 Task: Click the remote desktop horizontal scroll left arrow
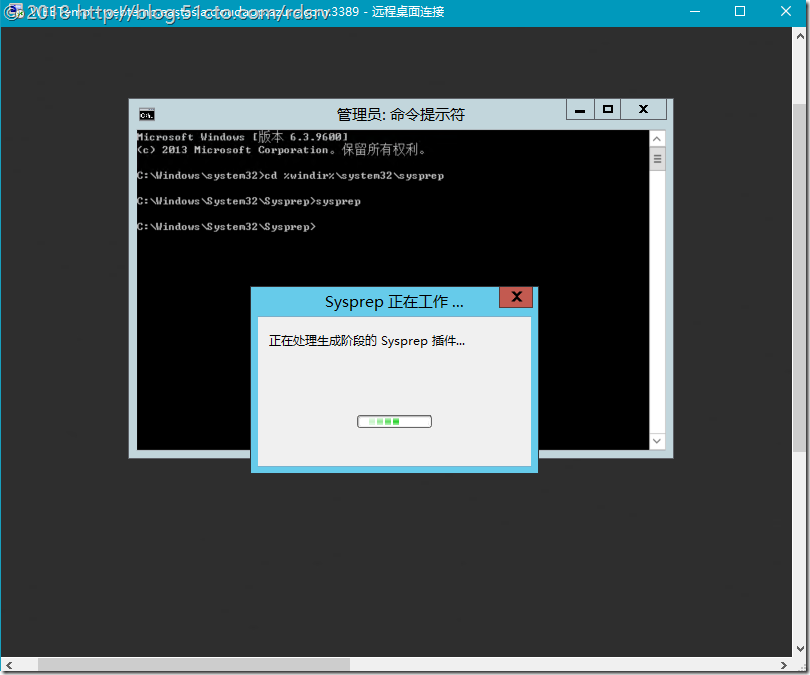coord(9,665)
